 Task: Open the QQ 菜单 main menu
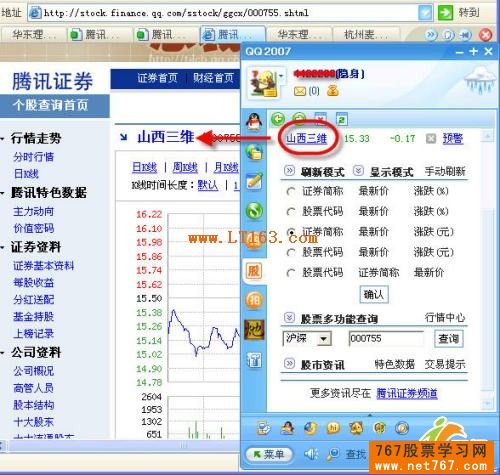coord(269,454)
